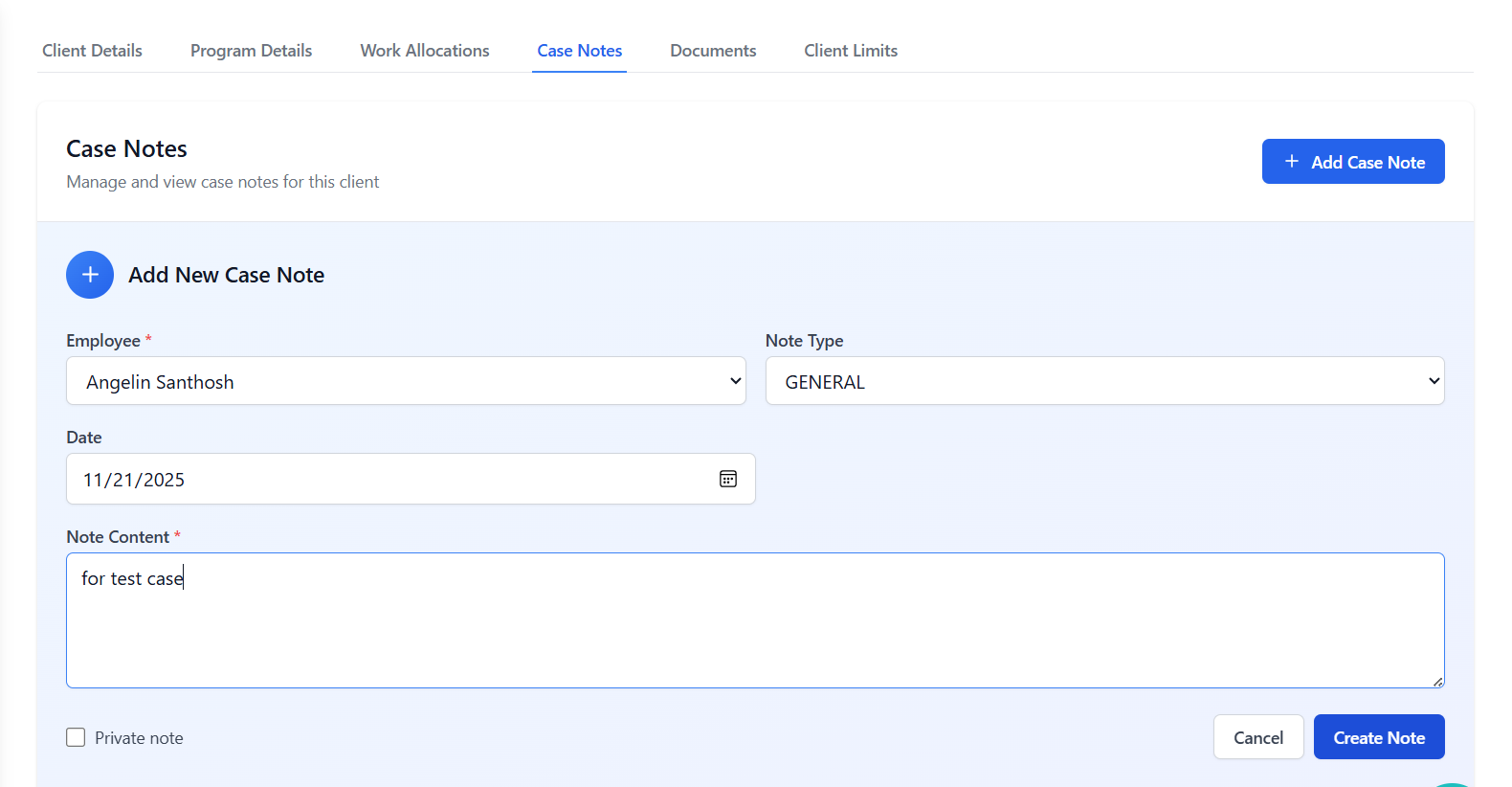View the Client Limits tab
Viewport: 1512px width, 787px height.
point(851,51)
